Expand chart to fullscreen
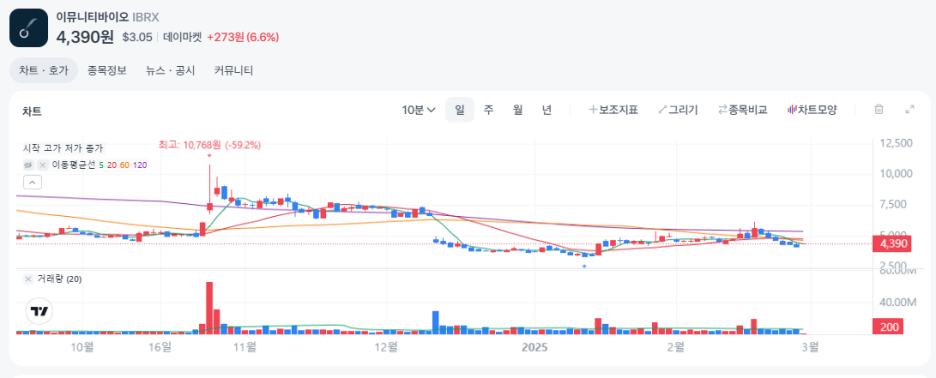Image resolution: width=936 pixels, height=378 pixels. (910, 109)
